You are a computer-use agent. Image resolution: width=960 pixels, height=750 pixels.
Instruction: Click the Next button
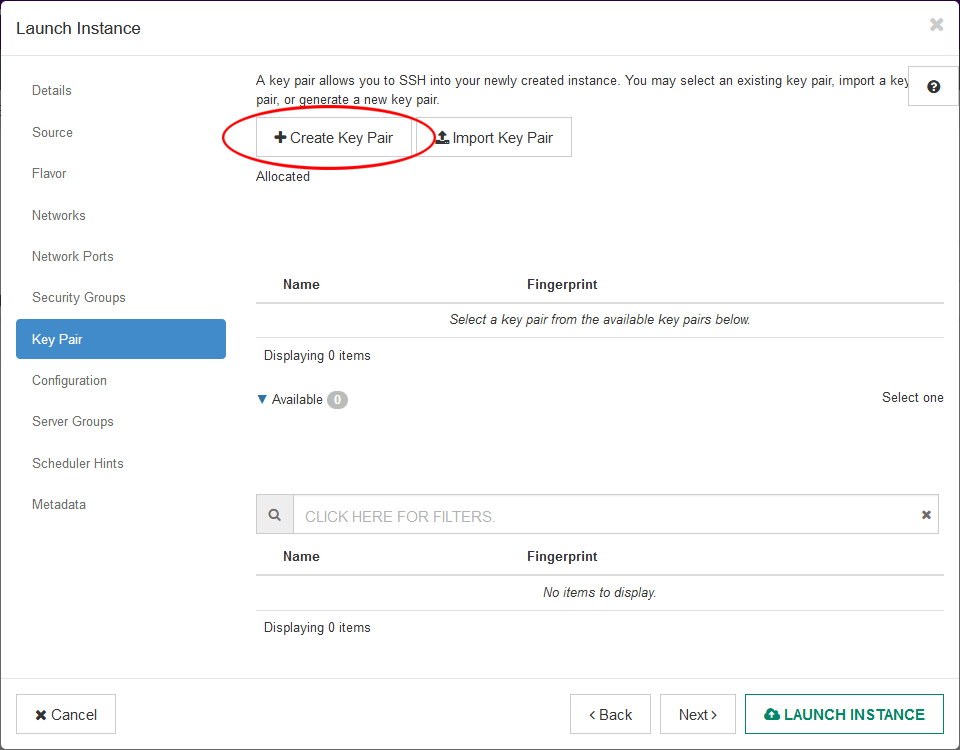pyautogui.click(x=697, y=715)
